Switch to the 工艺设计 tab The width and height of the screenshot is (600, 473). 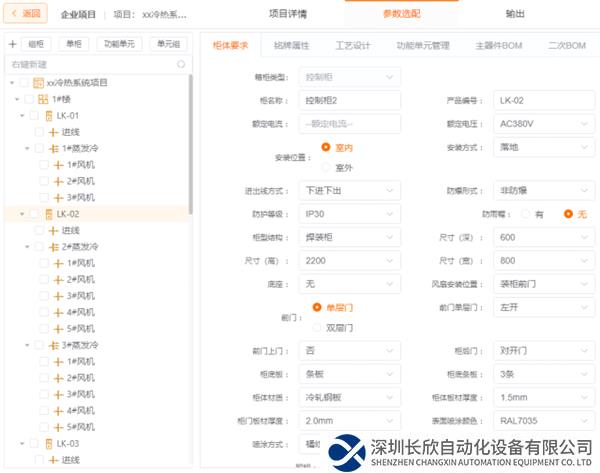[353, 46]
